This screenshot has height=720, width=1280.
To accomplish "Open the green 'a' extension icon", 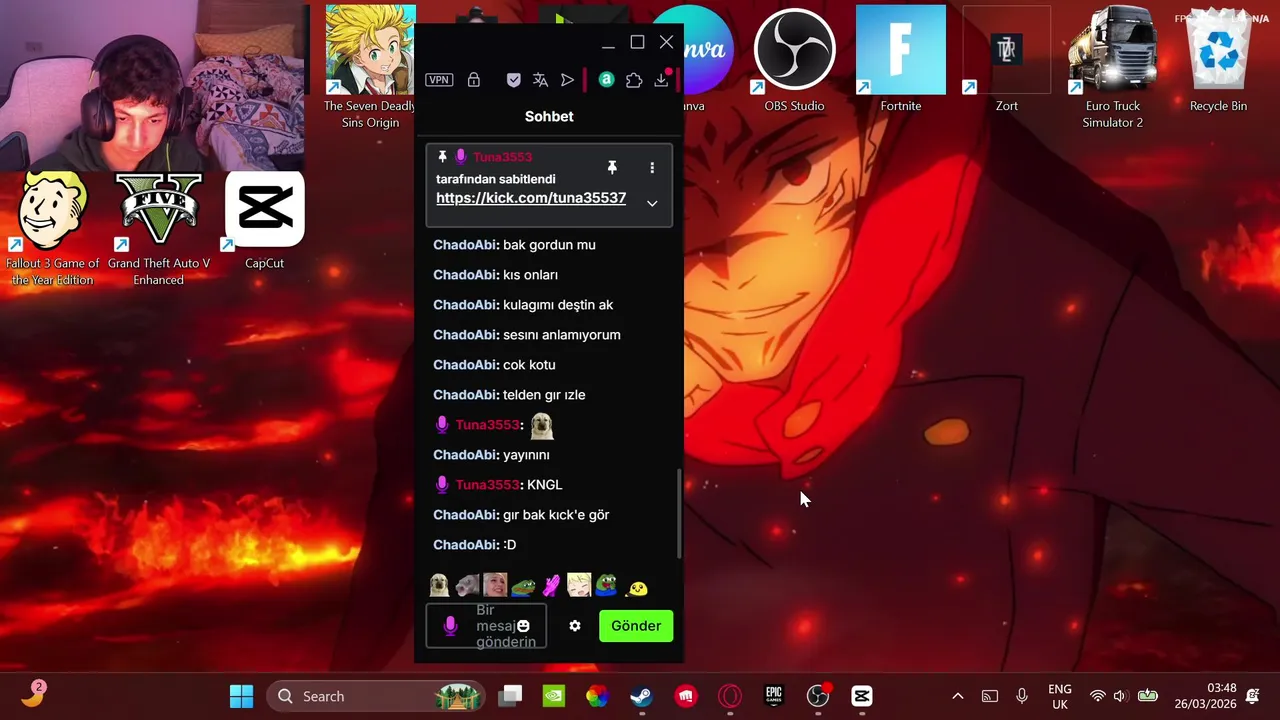I will point(606,80).
